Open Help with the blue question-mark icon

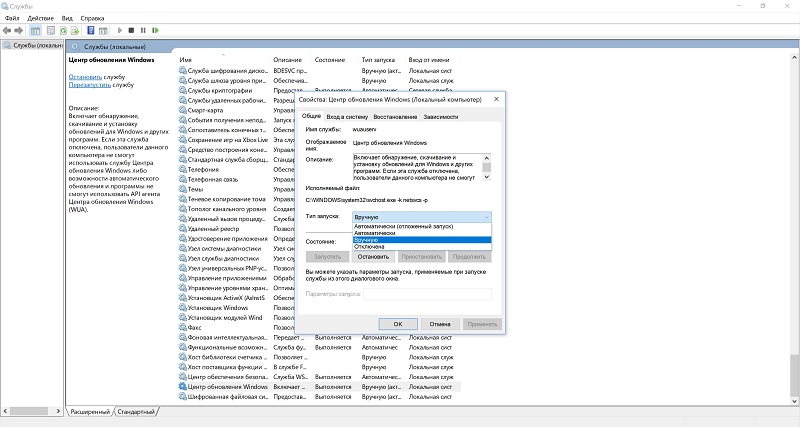(90, 31)
